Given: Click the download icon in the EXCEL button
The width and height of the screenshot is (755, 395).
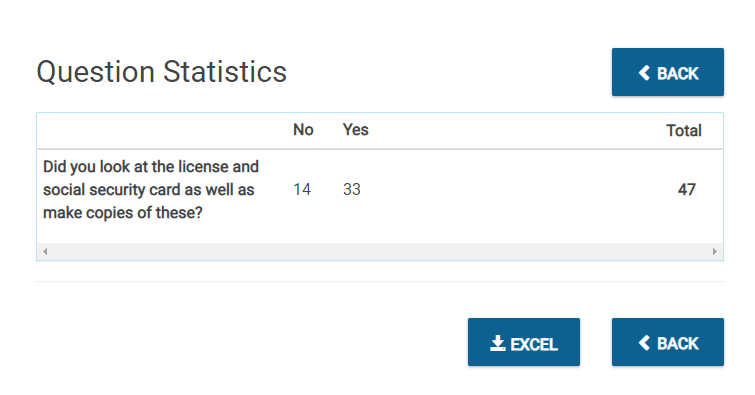Looking at the screenshot, I should click(x=498, y=343).
